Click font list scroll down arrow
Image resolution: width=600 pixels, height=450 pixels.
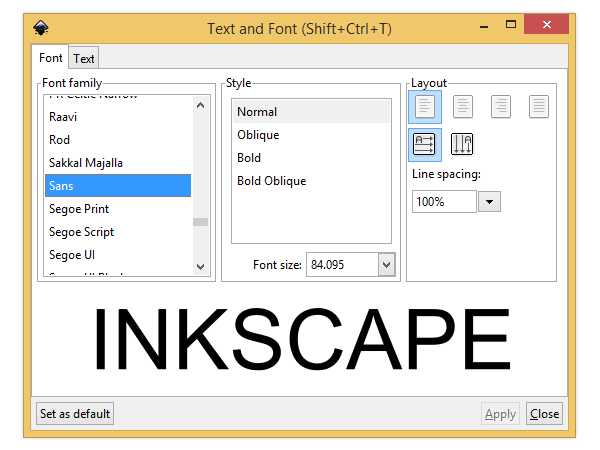pos(201,266)
